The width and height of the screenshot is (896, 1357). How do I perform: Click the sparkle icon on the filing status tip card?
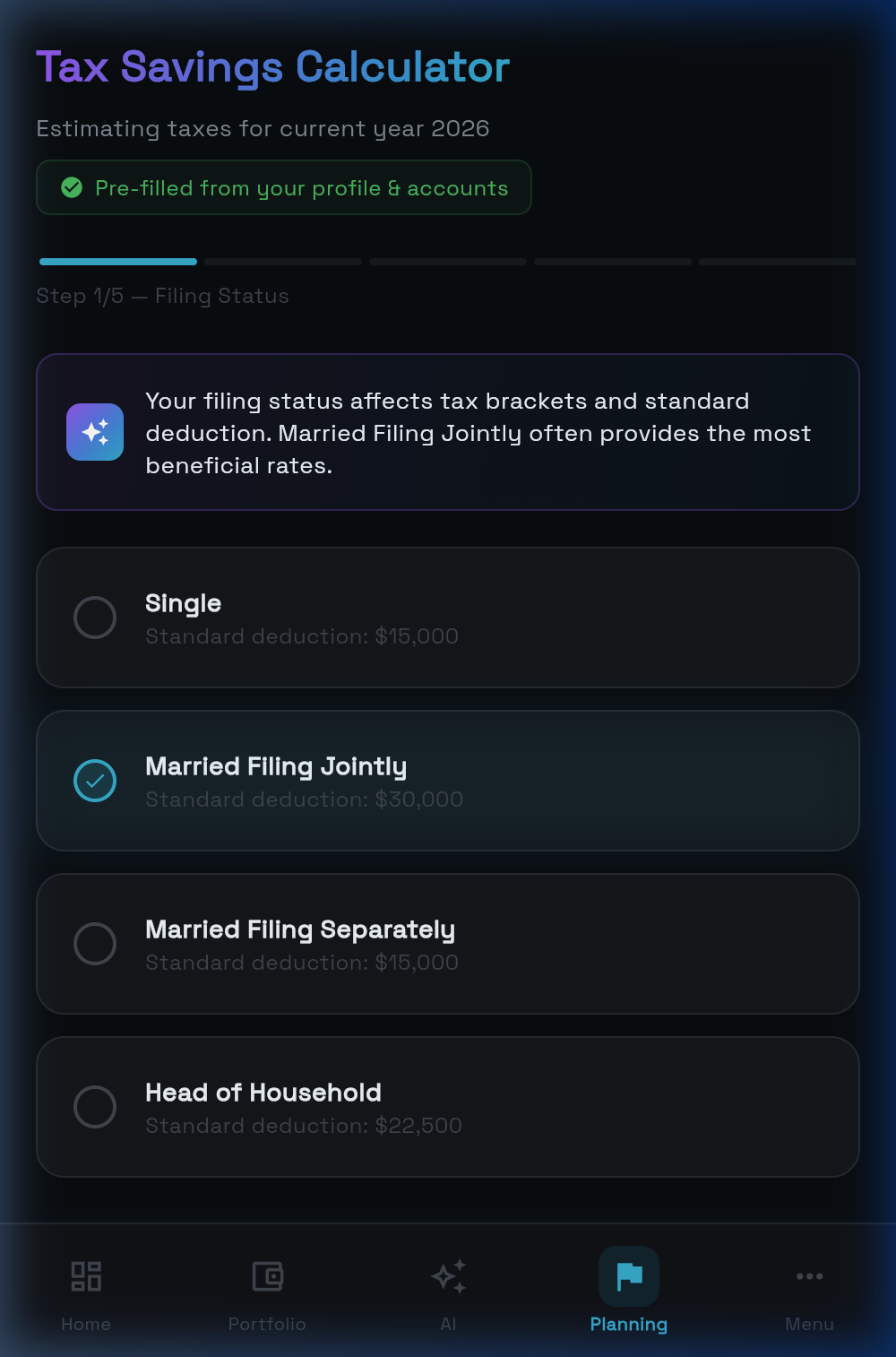(x=94, y=432)
